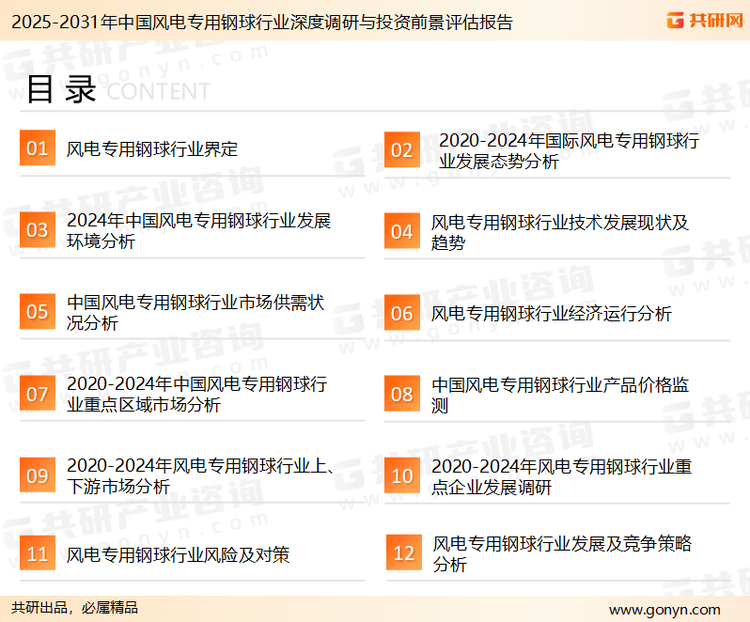Click the report title in header
Viewport: 750px width, 622px height.
click(x=257, y=21)
